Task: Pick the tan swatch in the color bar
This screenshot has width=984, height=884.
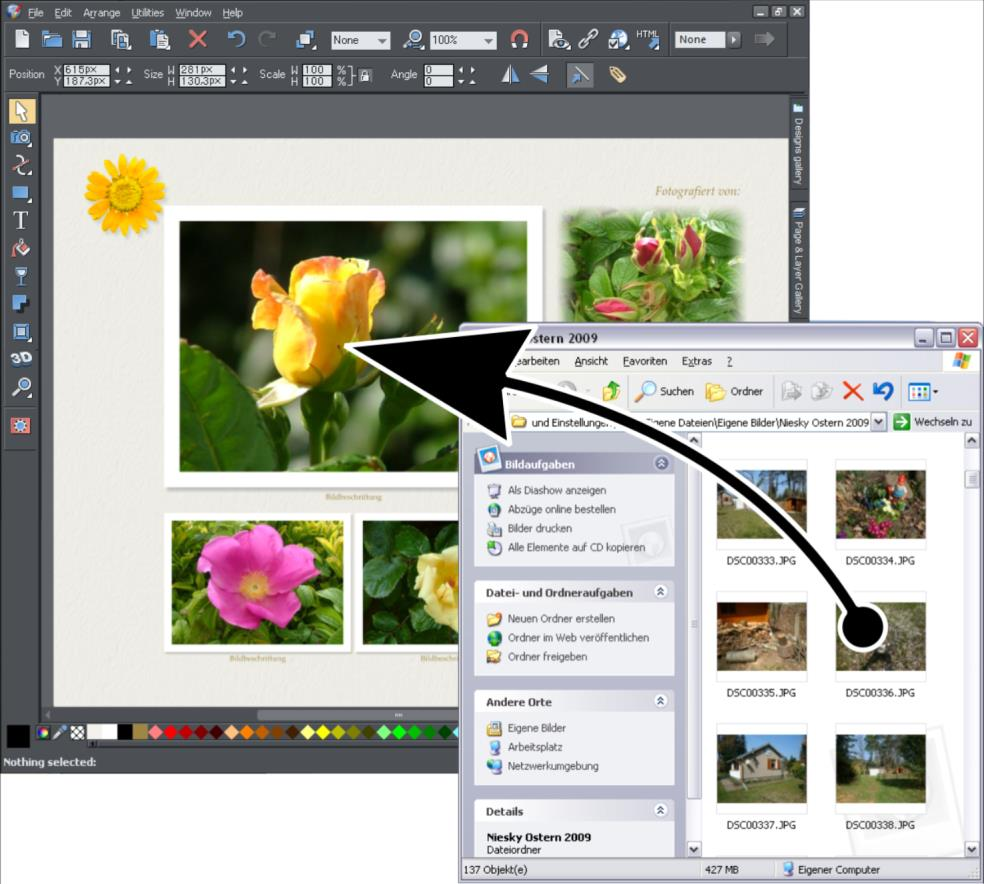Action: point(140,732)
